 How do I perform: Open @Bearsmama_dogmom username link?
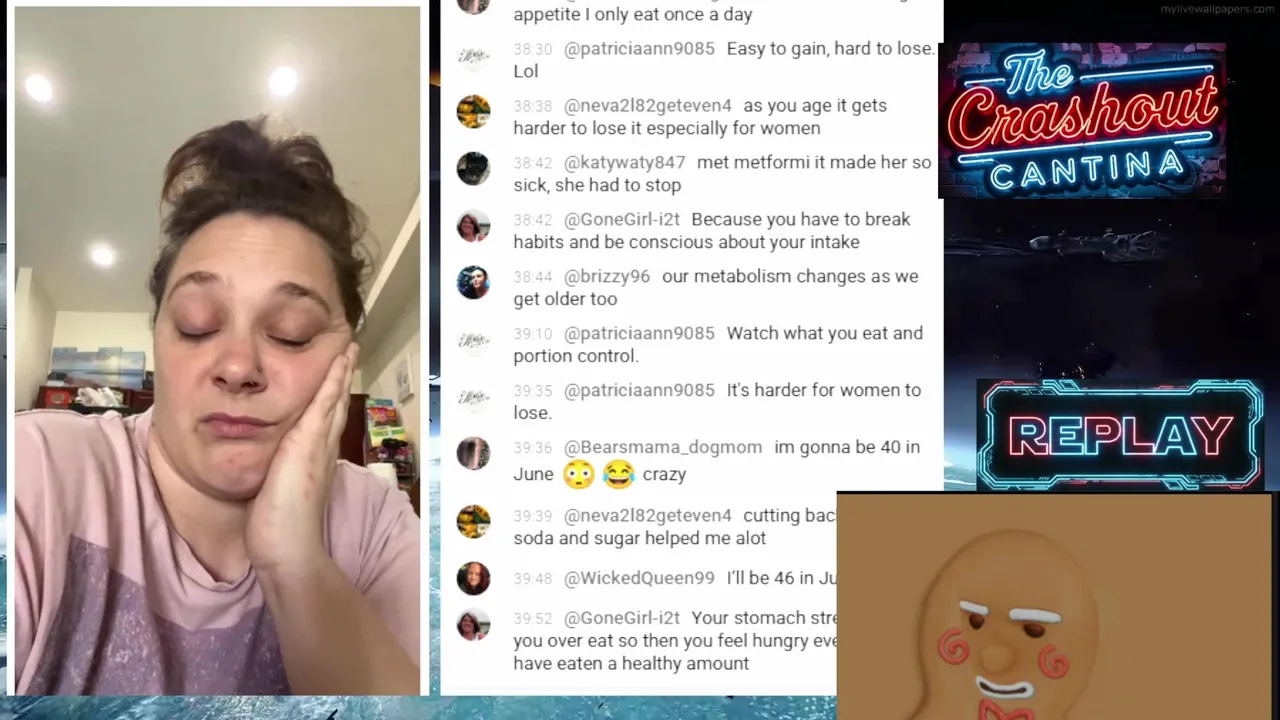[x=663, y=448]
